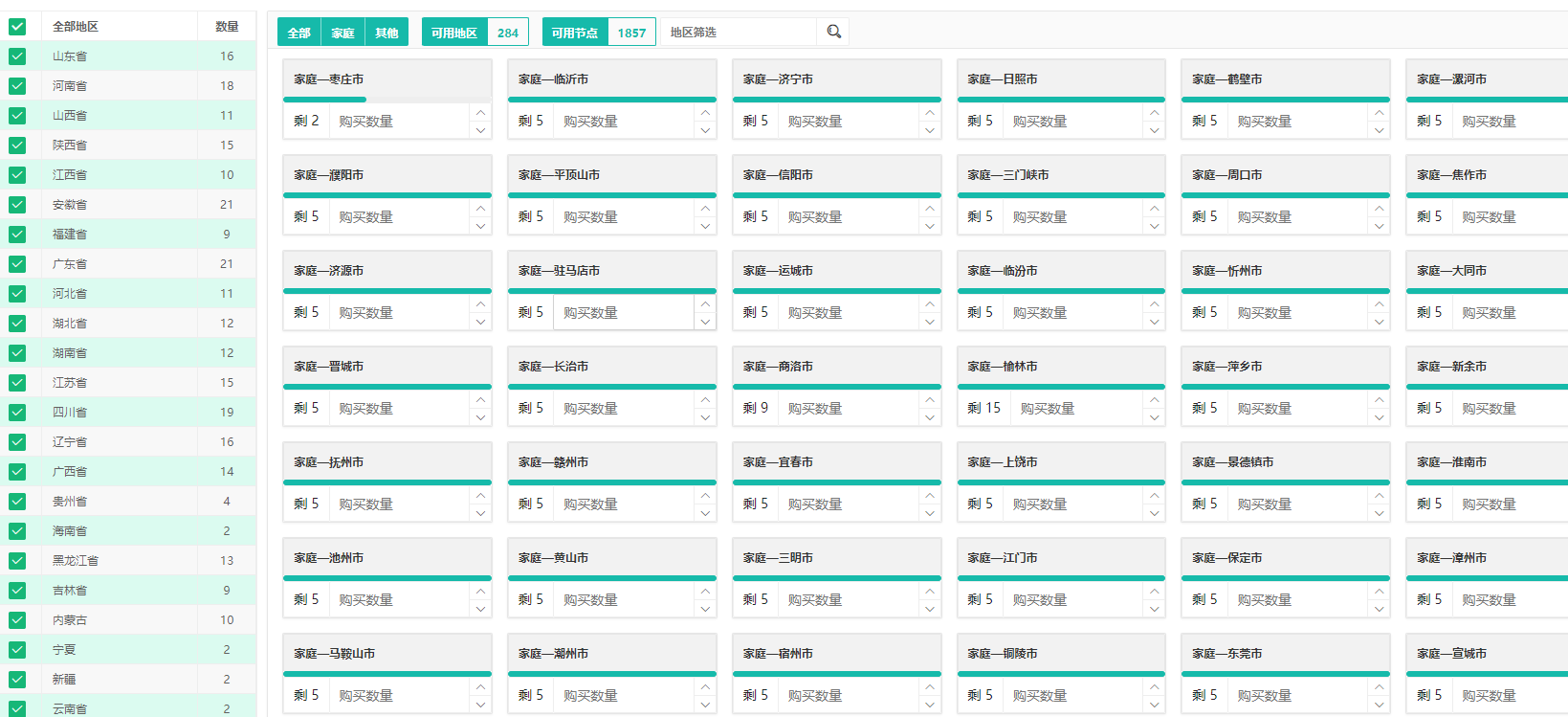
Task: Click purchase quantity field for 家庭—铜陵市
Action: pos(1073,696)
